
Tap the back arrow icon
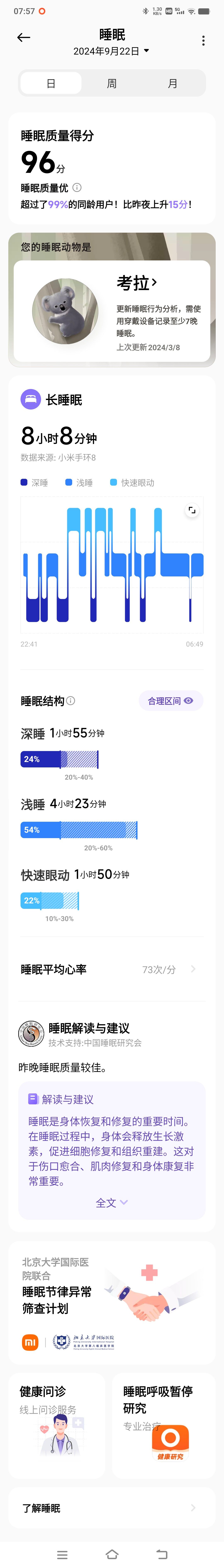(x=24, y=38)
